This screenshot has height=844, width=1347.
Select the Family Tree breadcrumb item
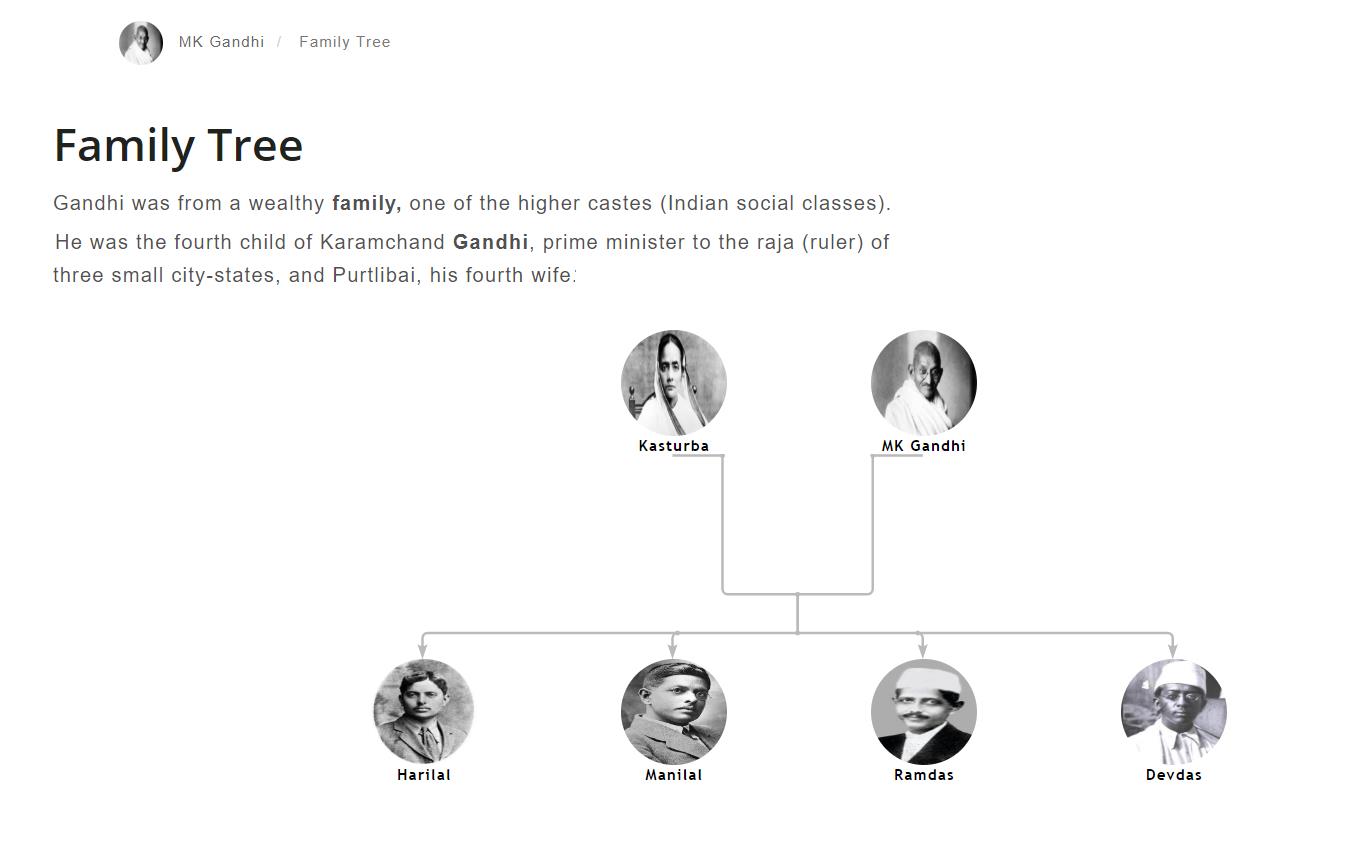click(344, 42)
